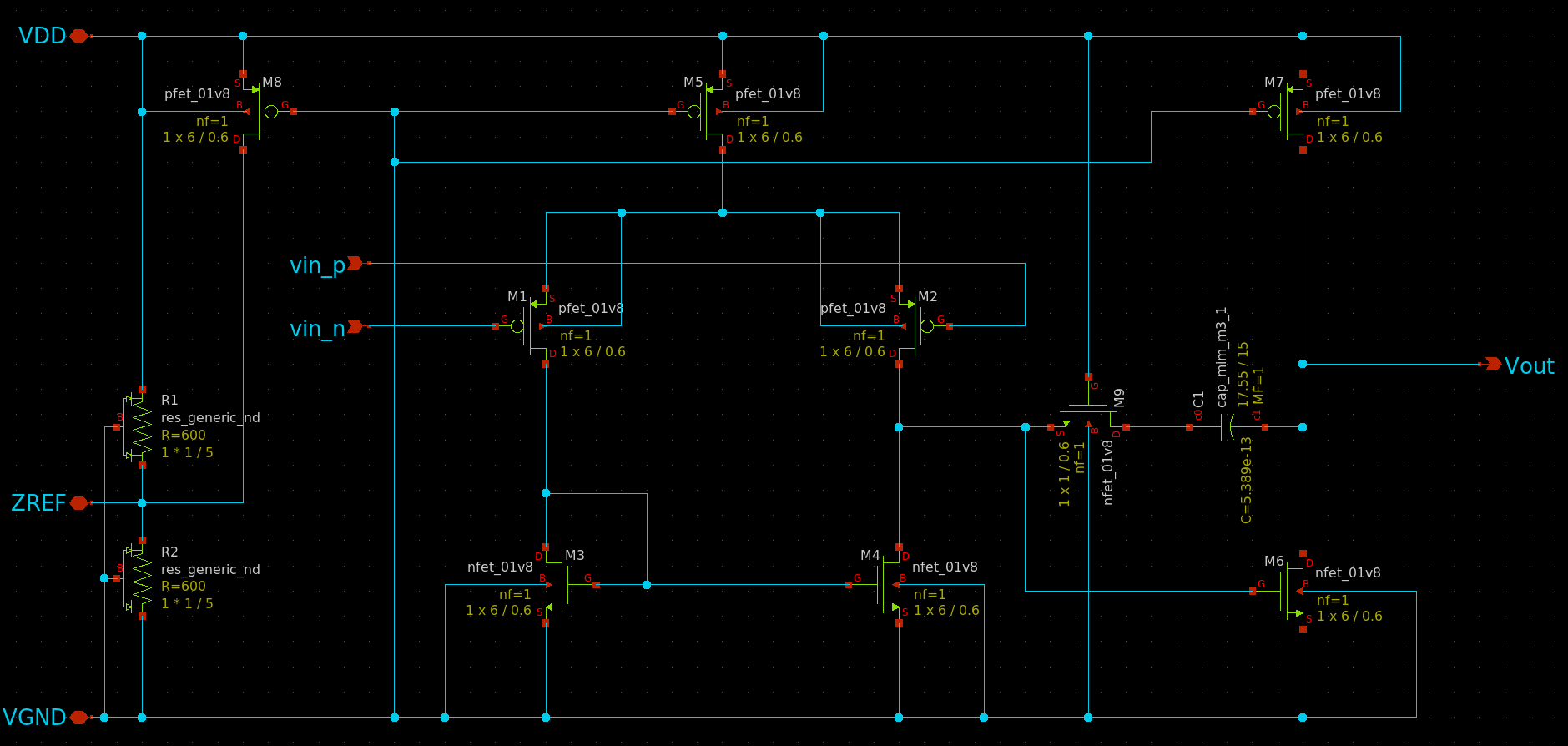Screen dimensions: 1568x746
Task: Select the VGND net label
Action: pos(34,718)
